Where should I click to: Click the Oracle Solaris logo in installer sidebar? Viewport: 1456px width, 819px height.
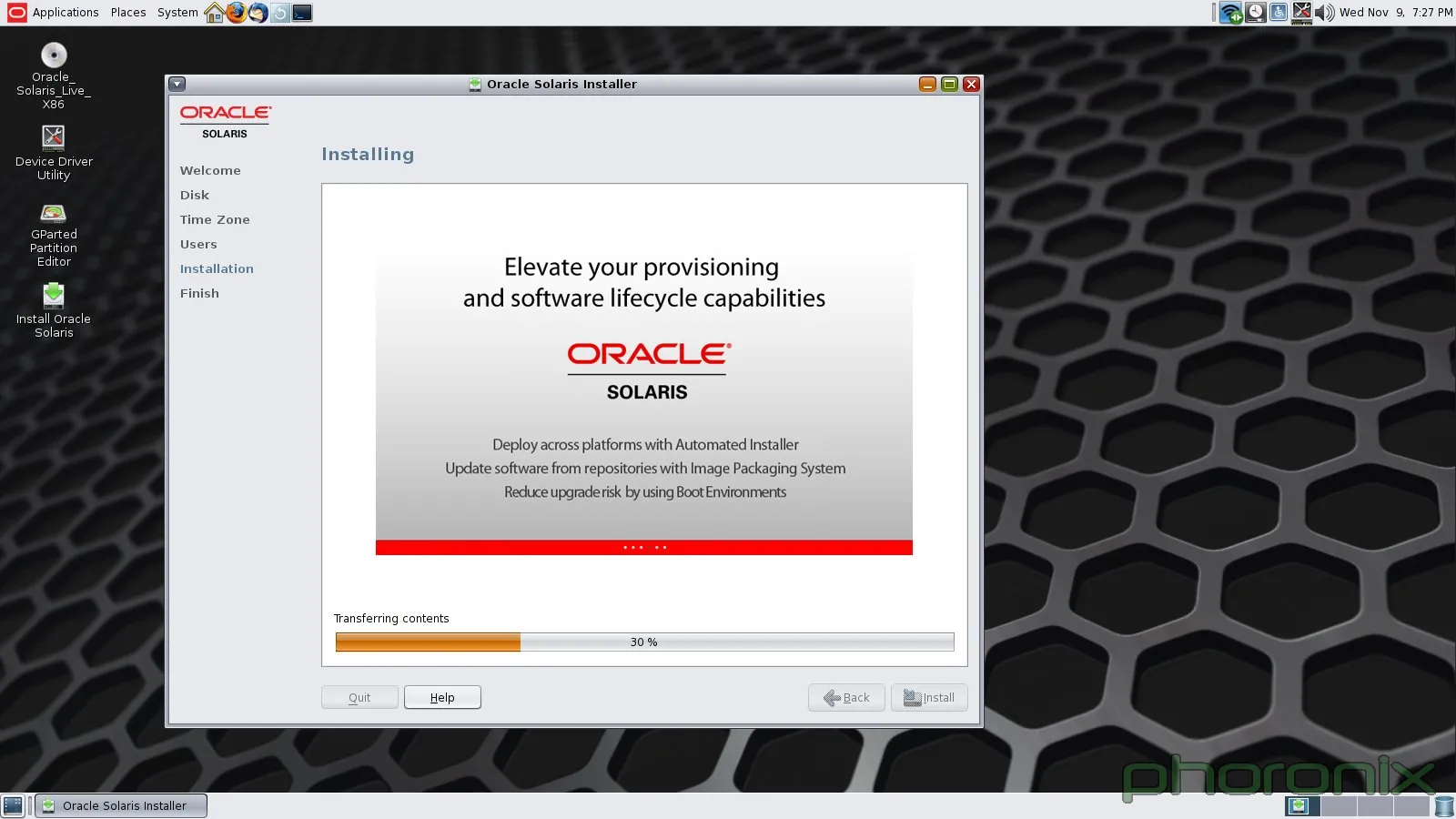tap(225, 121)
